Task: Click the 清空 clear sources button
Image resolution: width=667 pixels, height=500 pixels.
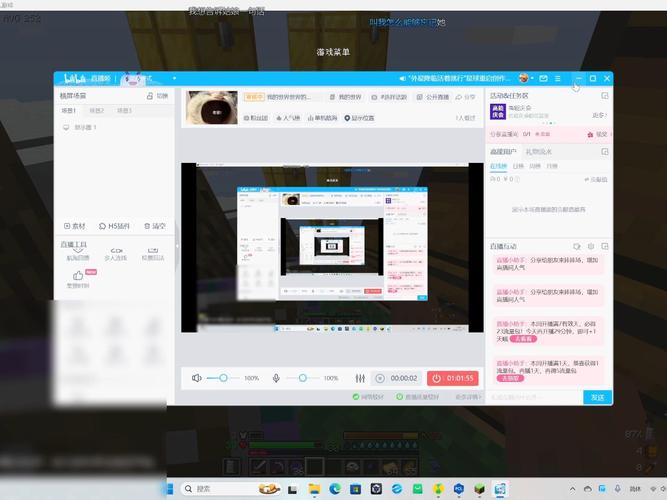Action: tap(154, 226)
